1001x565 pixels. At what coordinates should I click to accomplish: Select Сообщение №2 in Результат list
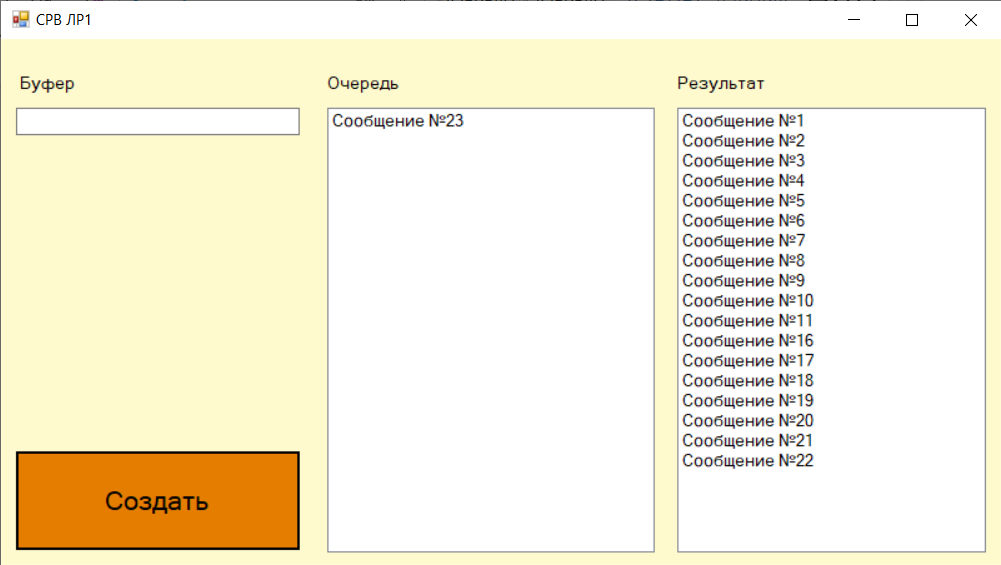(x=831, y=140)
